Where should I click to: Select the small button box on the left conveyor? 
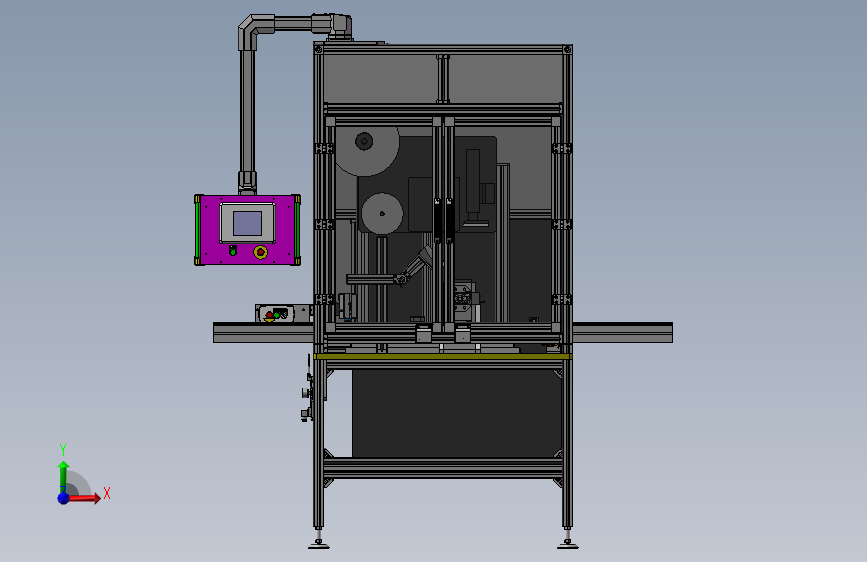(x=283, y=313)
